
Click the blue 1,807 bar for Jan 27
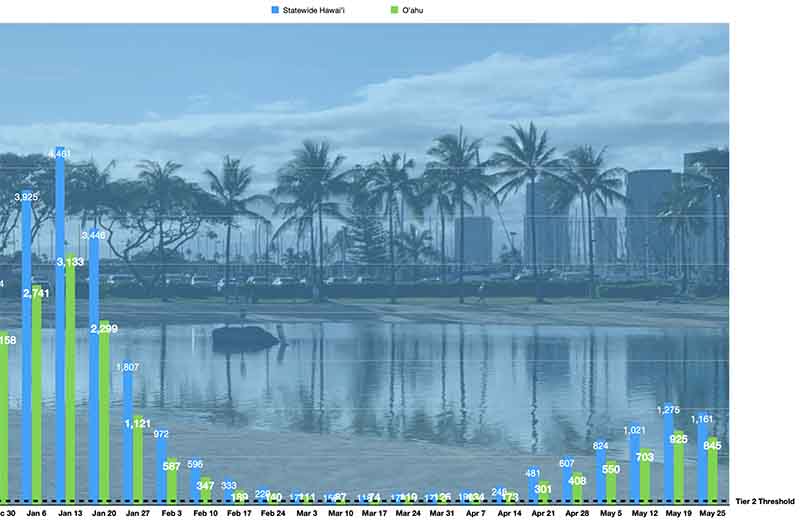tap(128, 437)
